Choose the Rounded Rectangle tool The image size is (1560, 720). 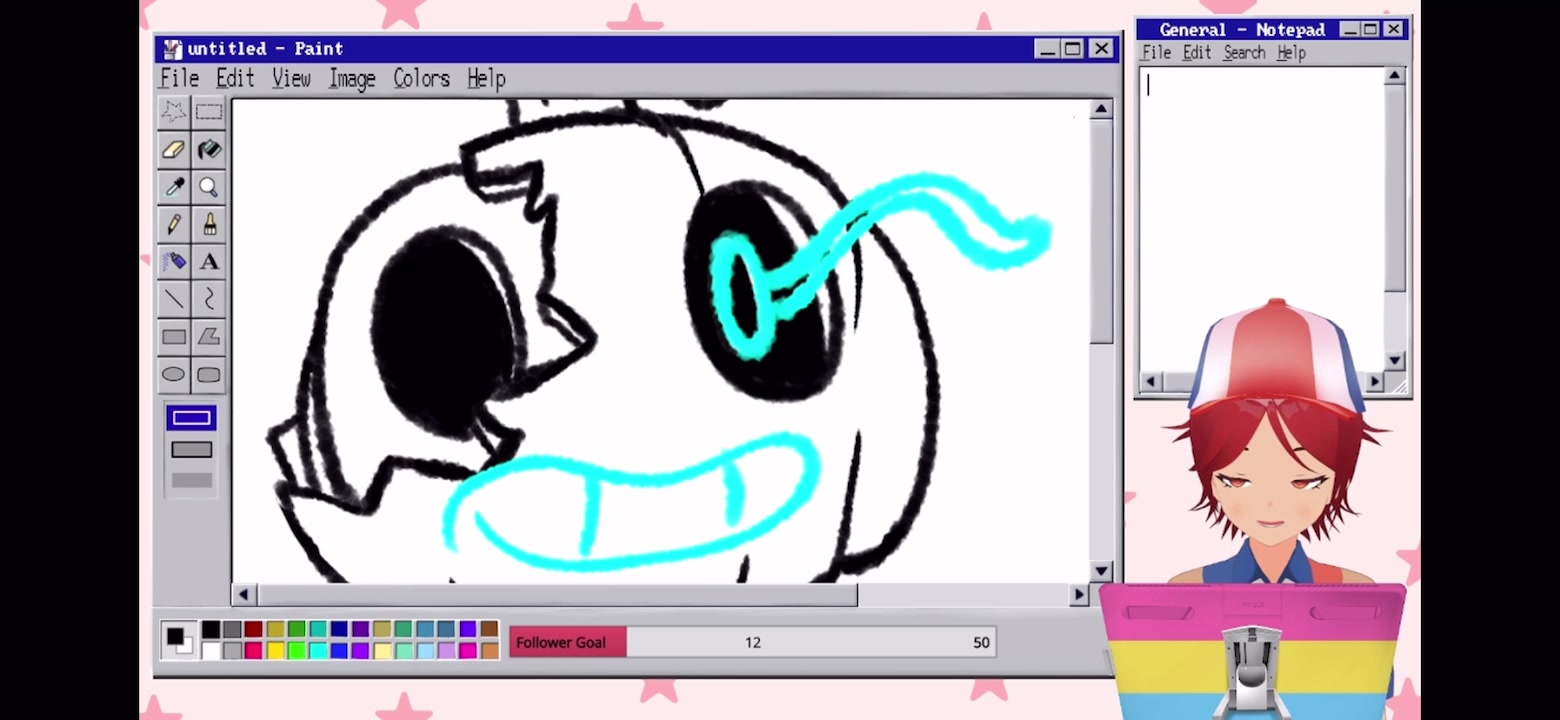pyautogui.click(x=209, y=374)
